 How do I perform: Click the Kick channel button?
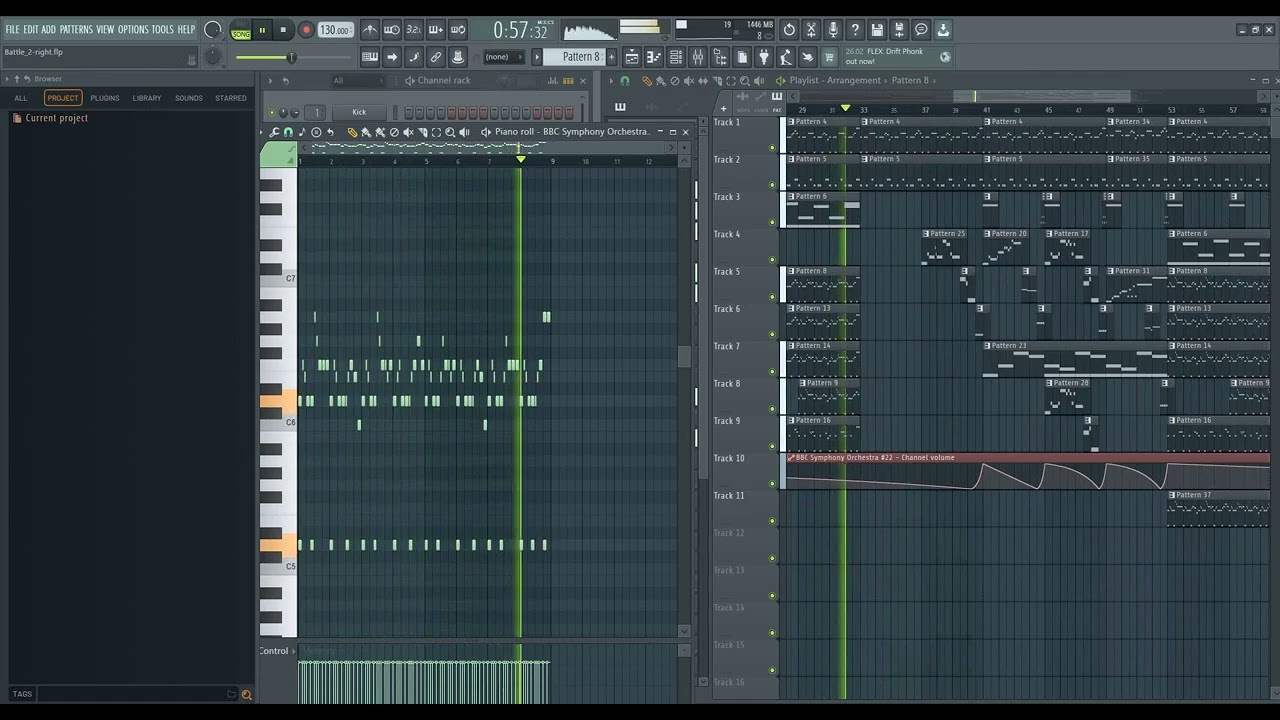pyautogui.click(x=359, y=112)
